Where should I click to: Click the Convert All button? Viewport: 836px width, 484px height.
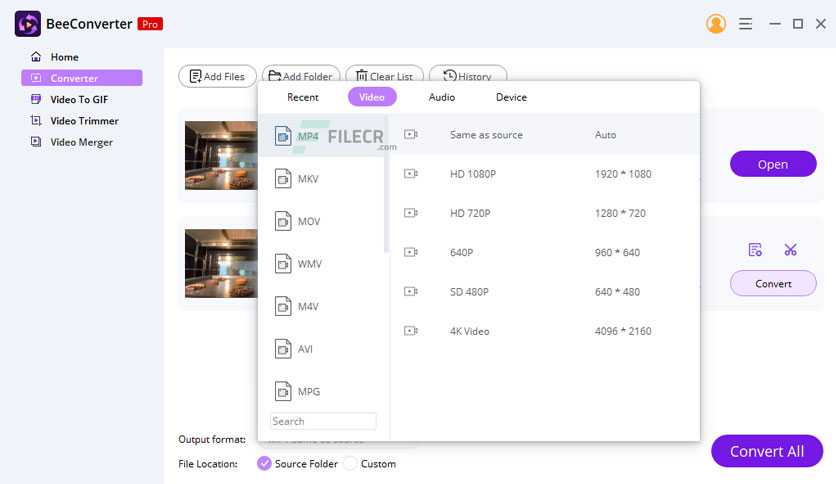click(x=767, y=451)
